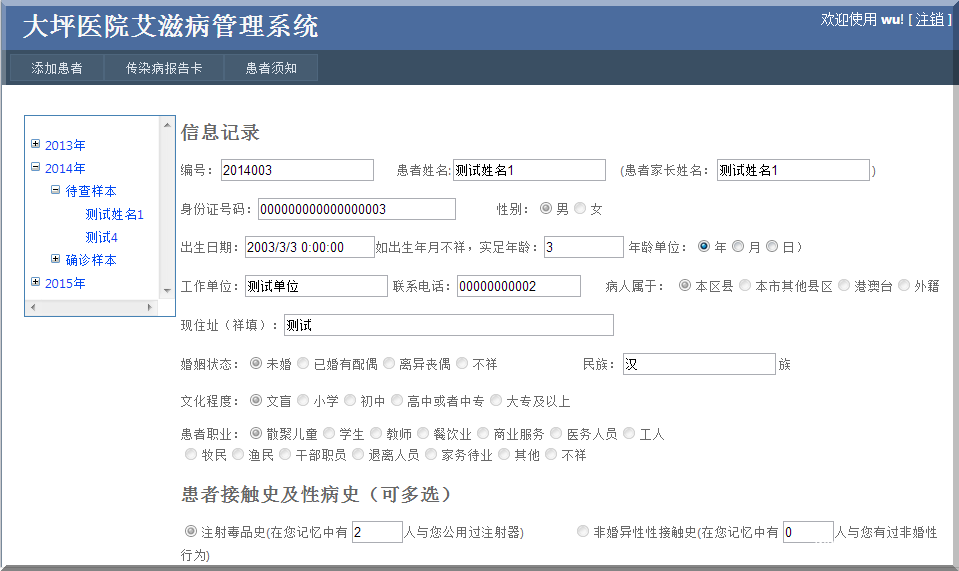Click the 患者姓名 input field
959x571 pixels.
529,170
